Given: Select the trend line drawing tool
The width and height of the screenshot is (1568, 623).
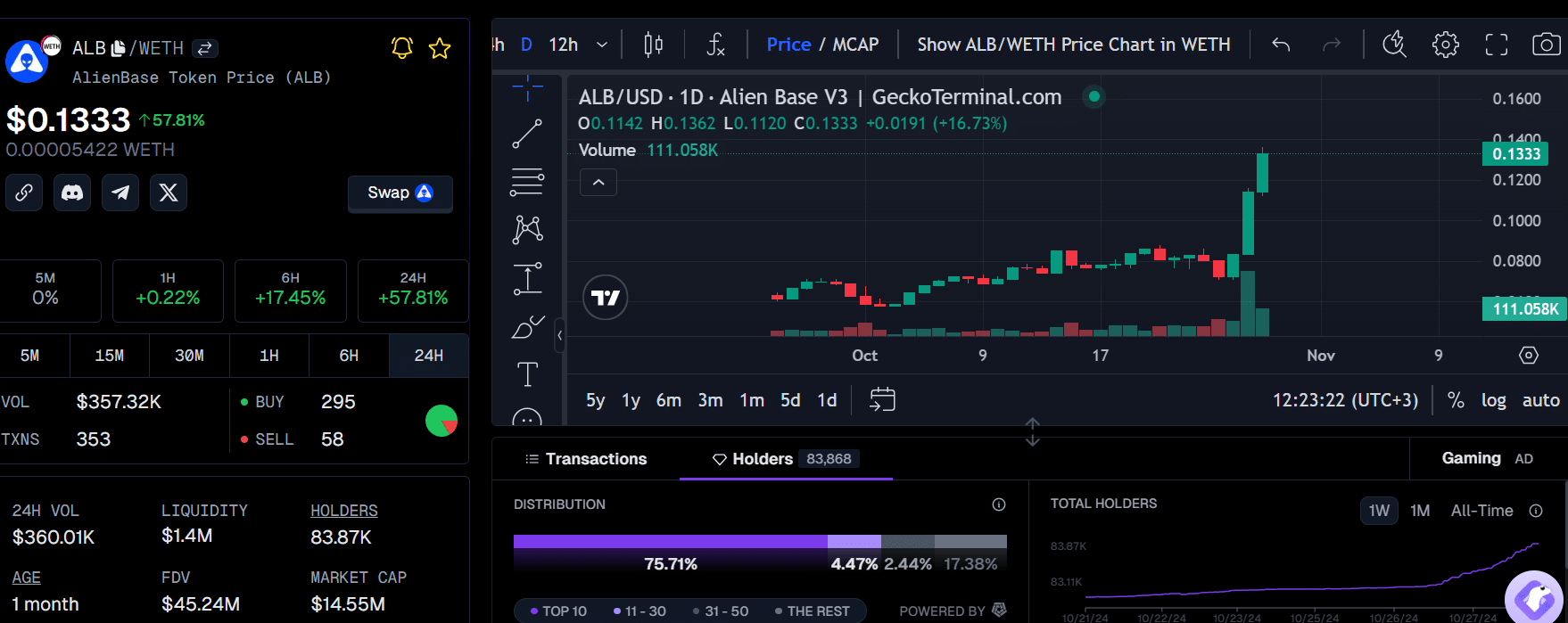Looking at the screenshot, I should 528,134.
